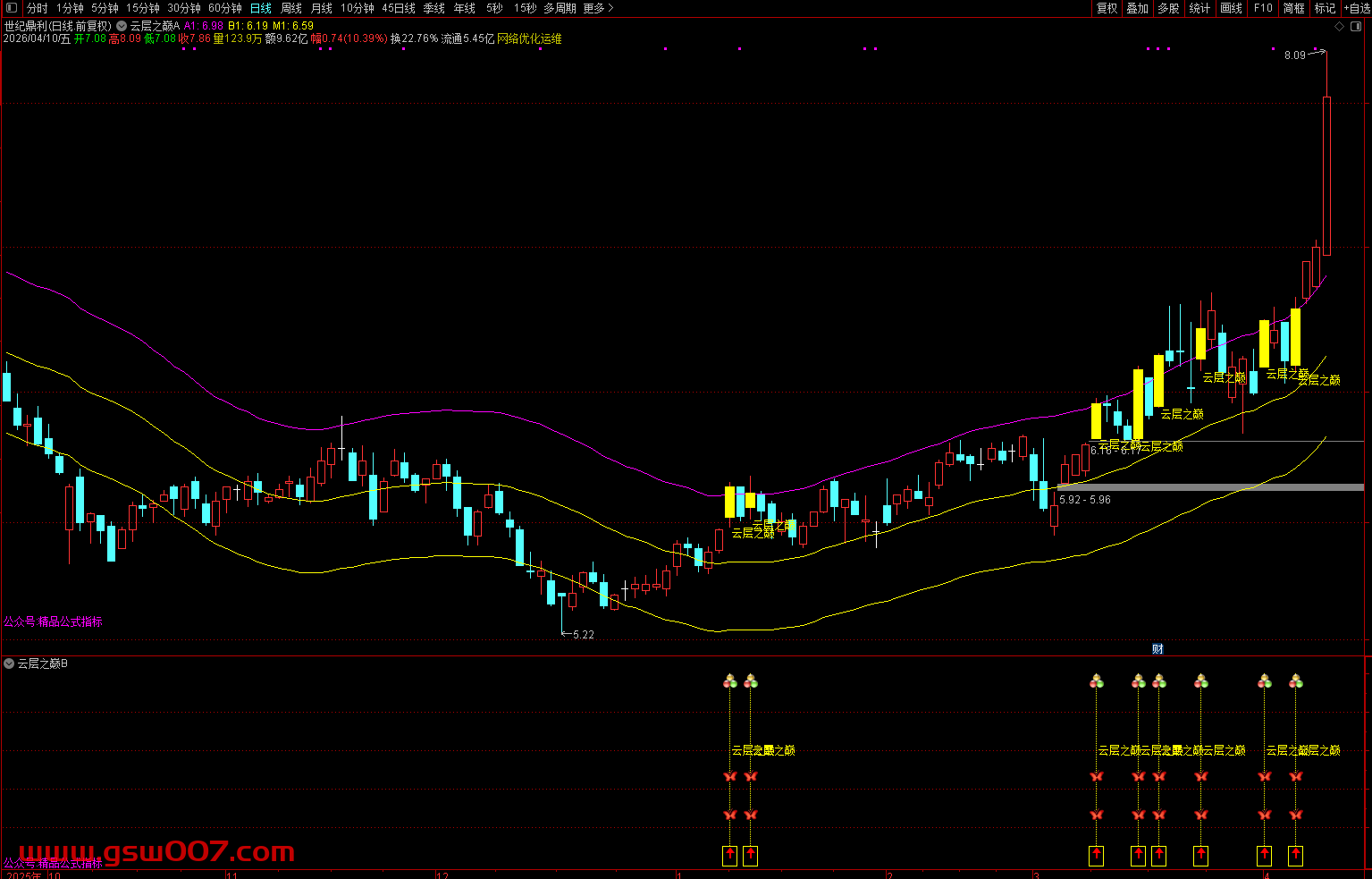1372x879 pixels.
Task: Click the 财 financial marker icon
Action: tap(1157, 649)
